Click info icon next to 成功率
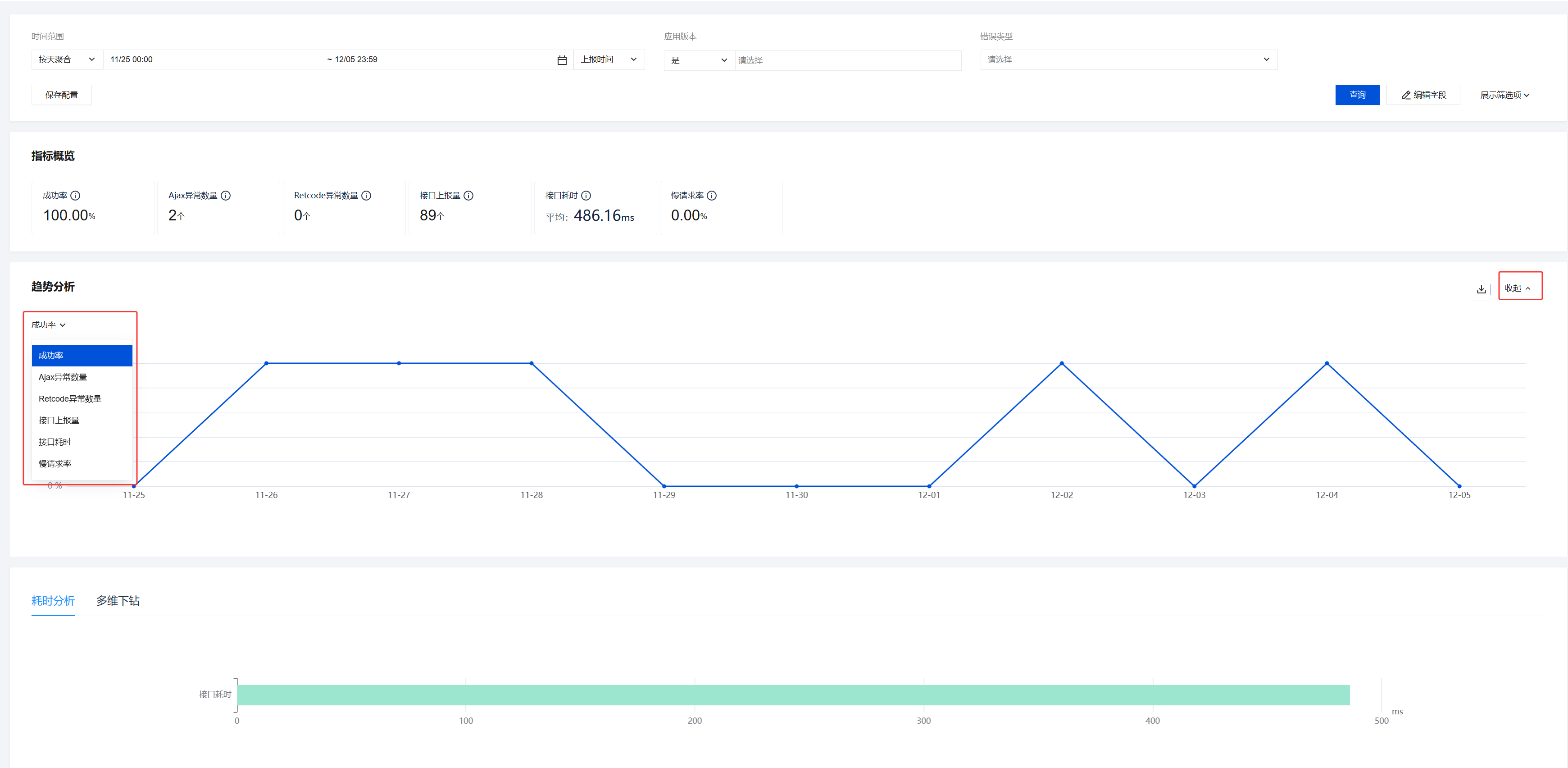This screenshot has height=768, width=1568. coord(76,196)
